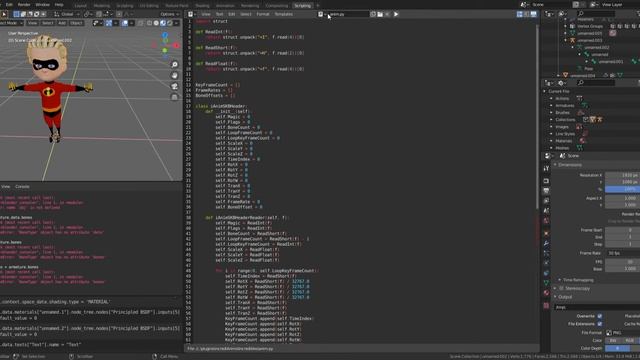Toggle word wrap in the text editor
640x360 pixels.
(x=527, y=14)
